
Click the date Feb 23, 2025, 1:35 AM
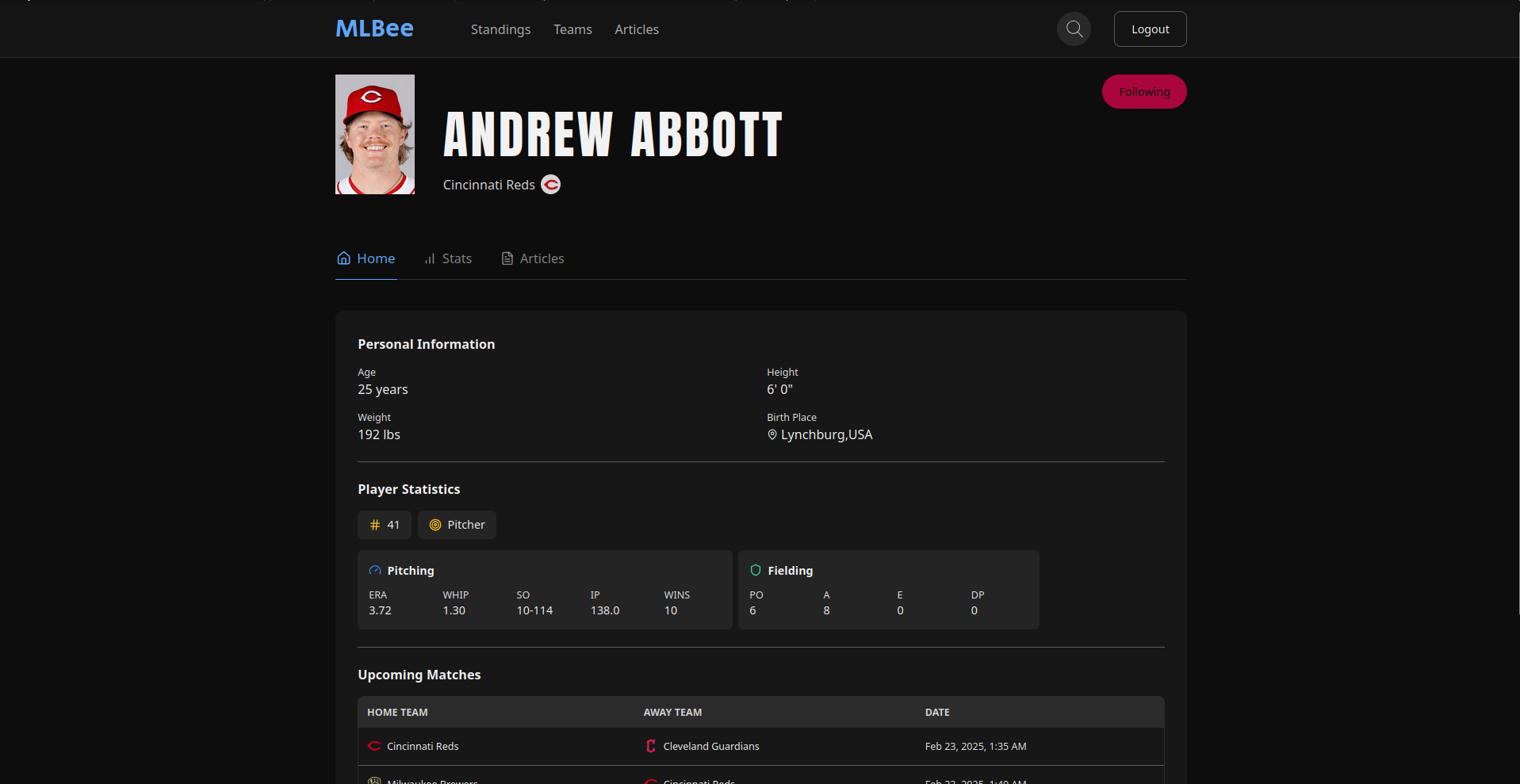pos(975,747)
